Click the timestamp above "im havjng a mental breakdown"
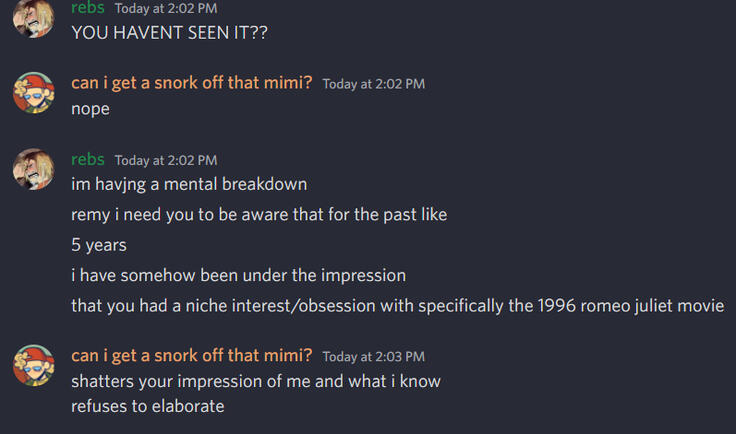The height and width of the screenshot is (434, 736). (x=166, y=160)
